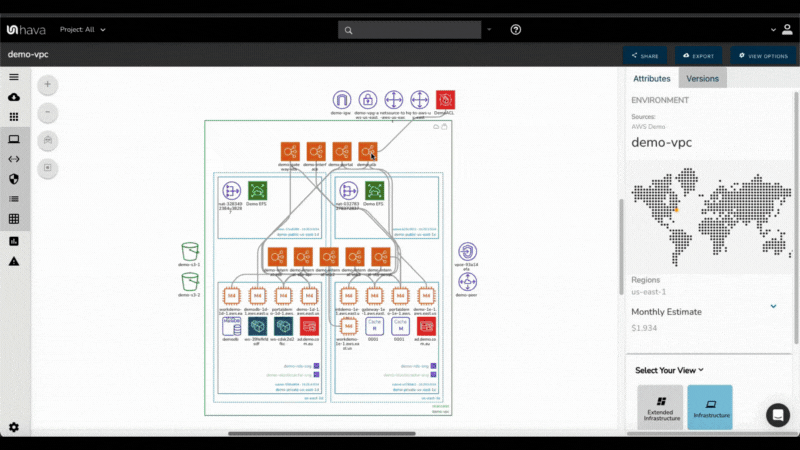Open the table grid icon in sidebar
Viewport: 800px width, 450px height.
[14, 219]
